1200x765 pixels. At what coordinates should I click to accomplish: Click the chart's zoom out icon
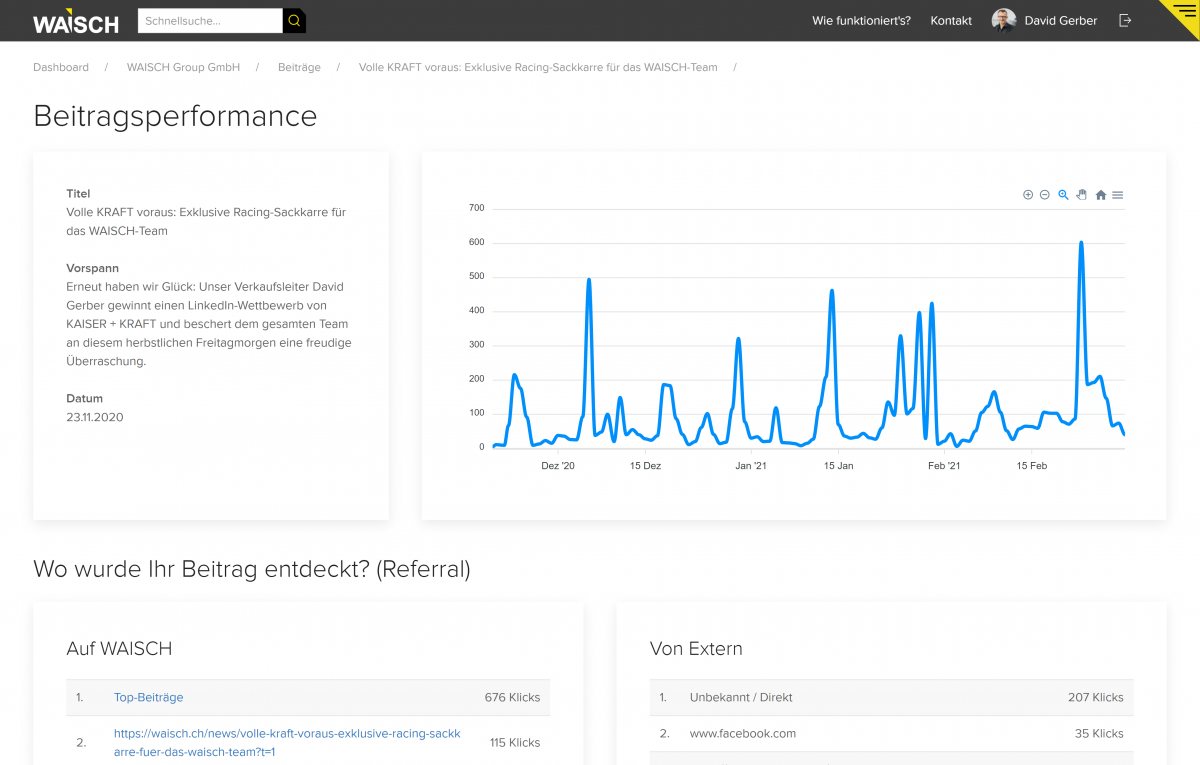click(x=1045, y=195)
